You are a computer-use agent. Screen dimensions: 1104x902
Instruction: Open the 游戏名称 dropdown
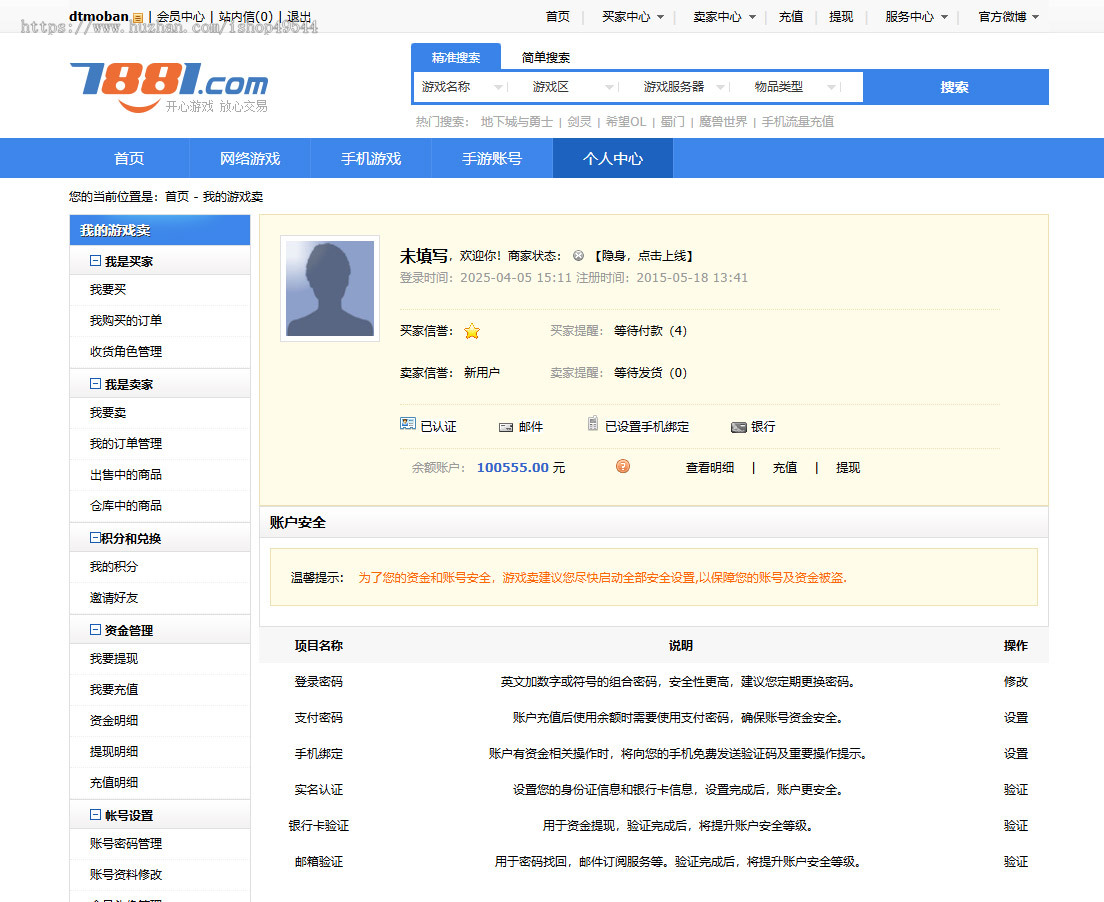[x=463, y=87]
